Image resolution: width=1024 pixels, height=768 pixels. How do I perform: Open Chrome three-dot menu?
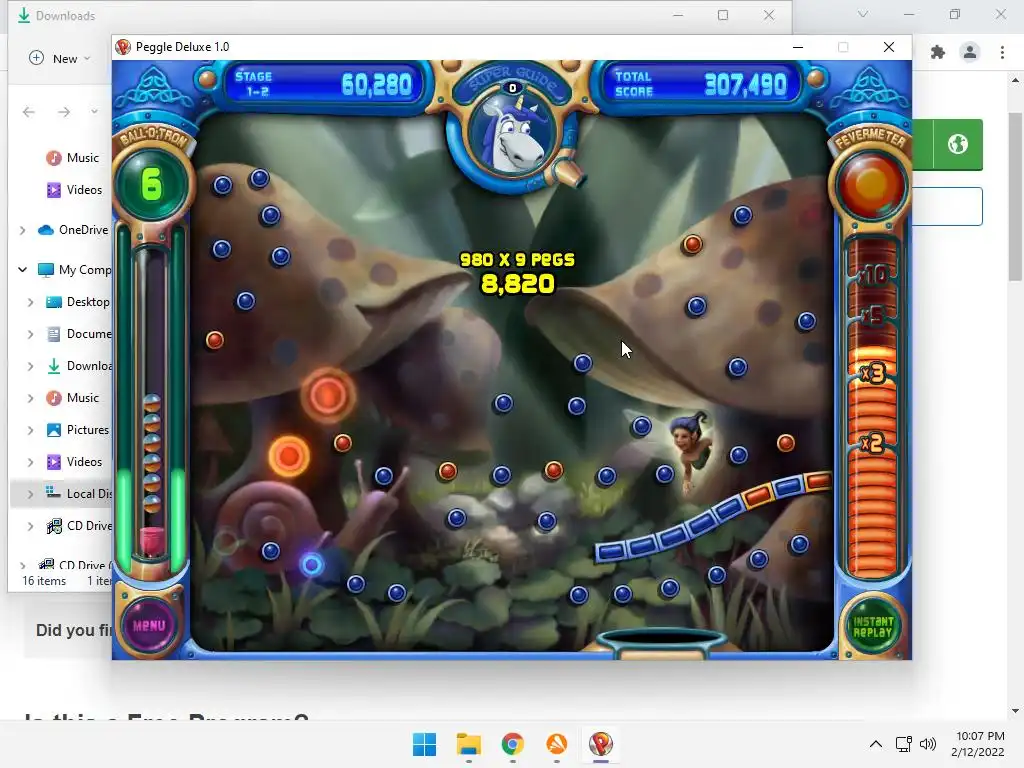[1002, 52]
